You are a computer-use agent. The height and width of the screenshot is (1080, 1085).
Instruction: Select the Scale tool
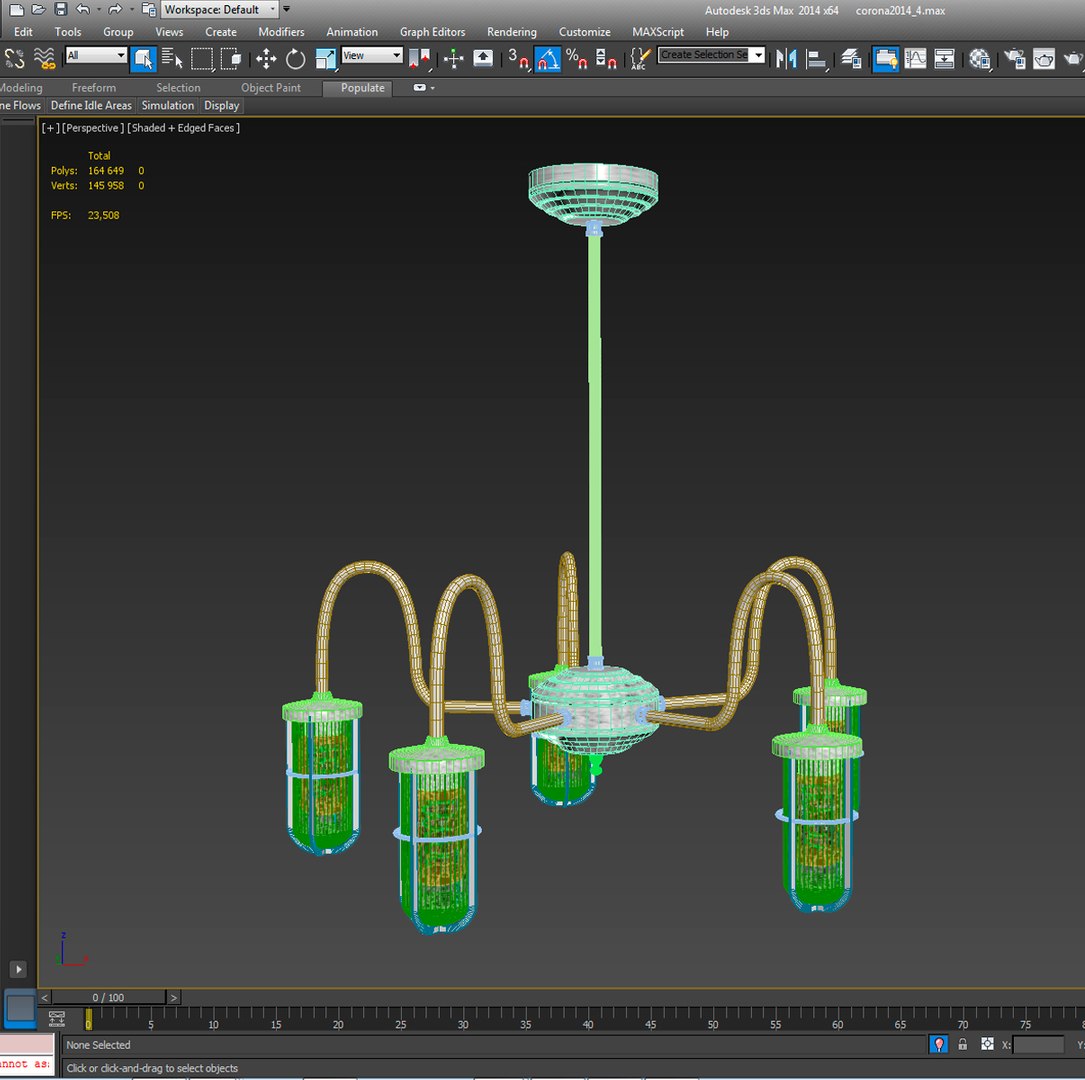tap(325, 59)
